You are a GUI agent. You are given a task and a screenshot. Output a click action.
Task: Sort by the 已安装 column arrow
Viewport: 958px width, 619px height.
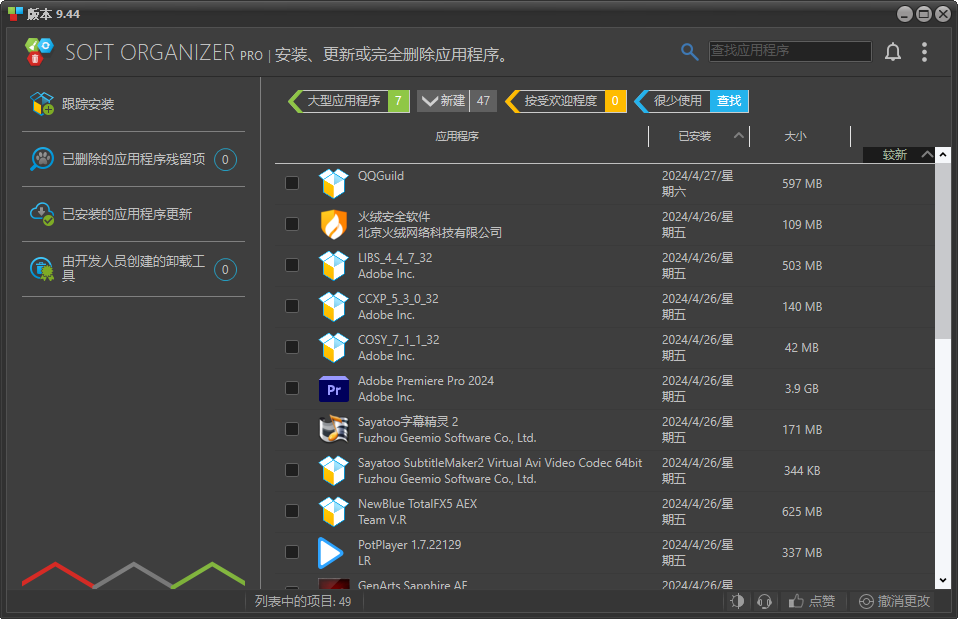[739, 136]
